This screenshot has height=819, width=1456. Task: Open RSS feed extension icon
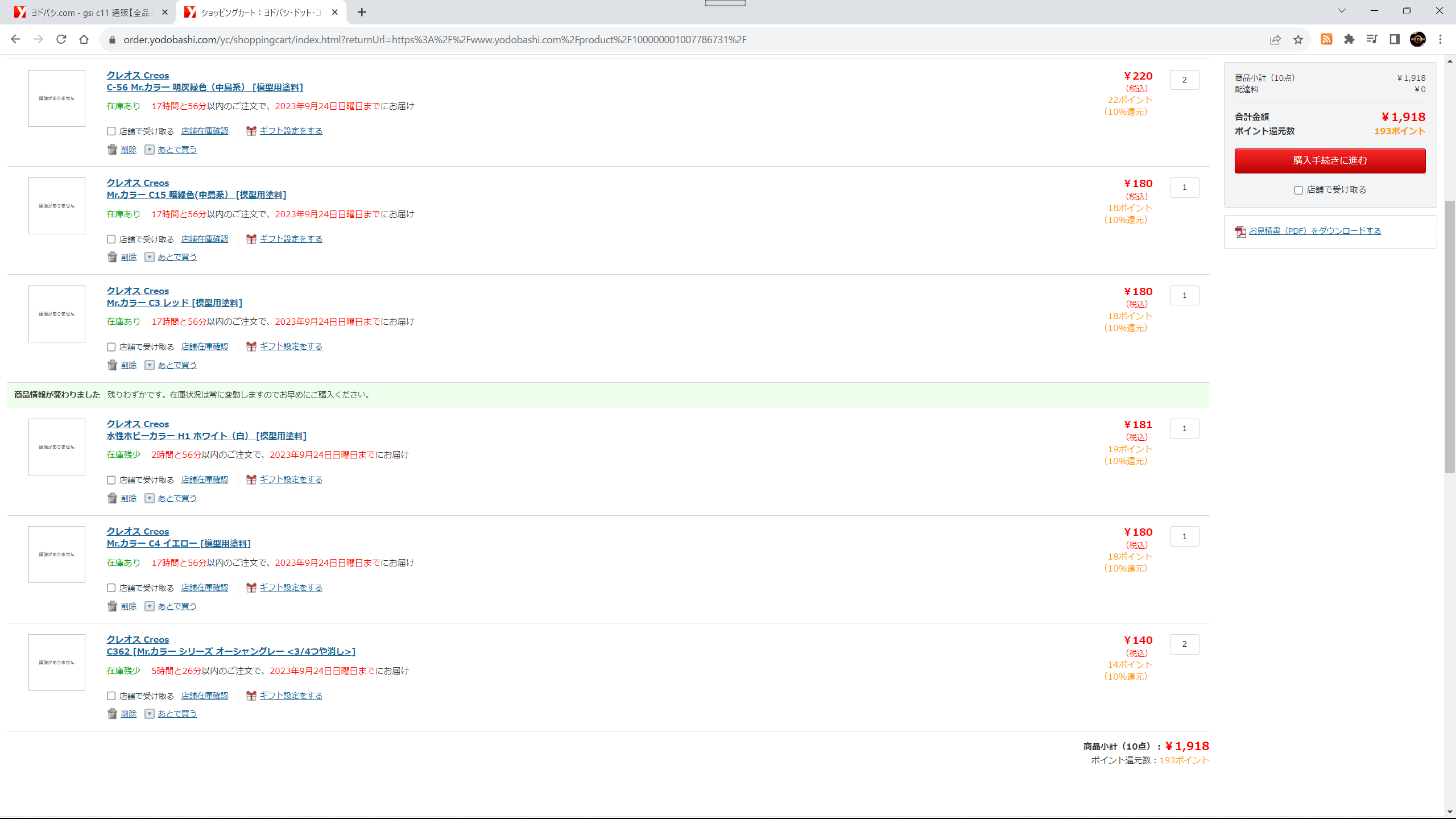(1326, 39)
